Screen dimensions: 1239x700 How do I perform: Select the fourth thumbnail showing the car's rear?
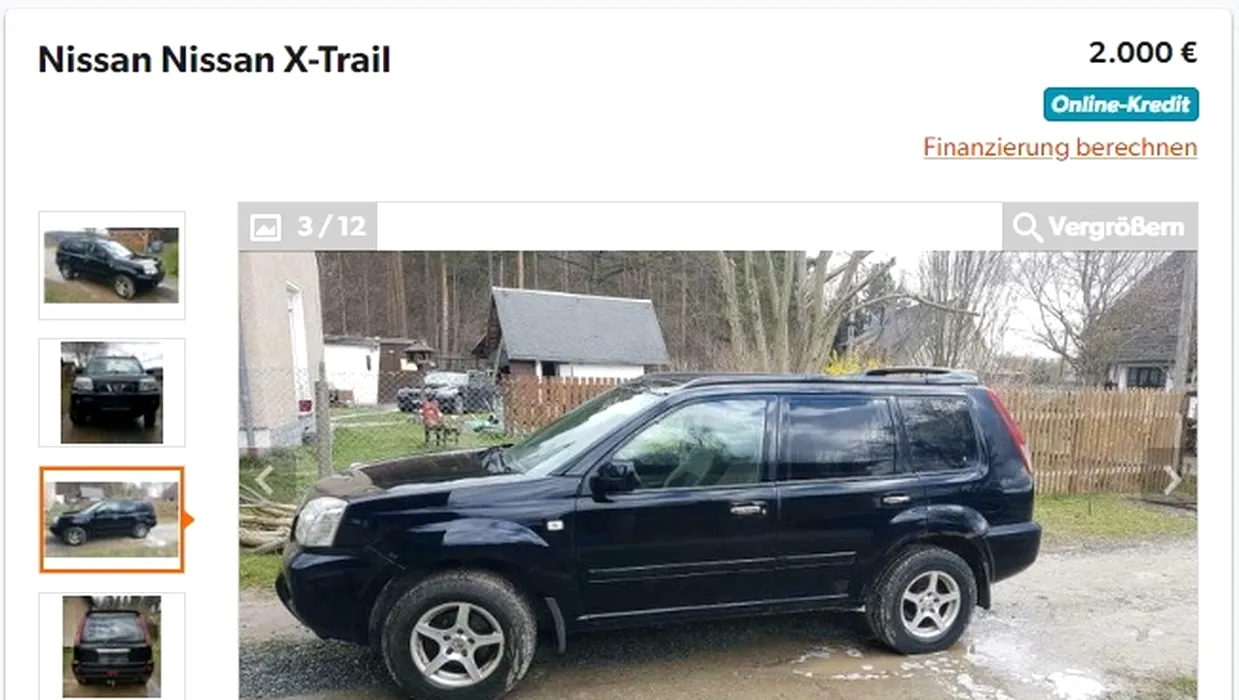coord(111,646)
